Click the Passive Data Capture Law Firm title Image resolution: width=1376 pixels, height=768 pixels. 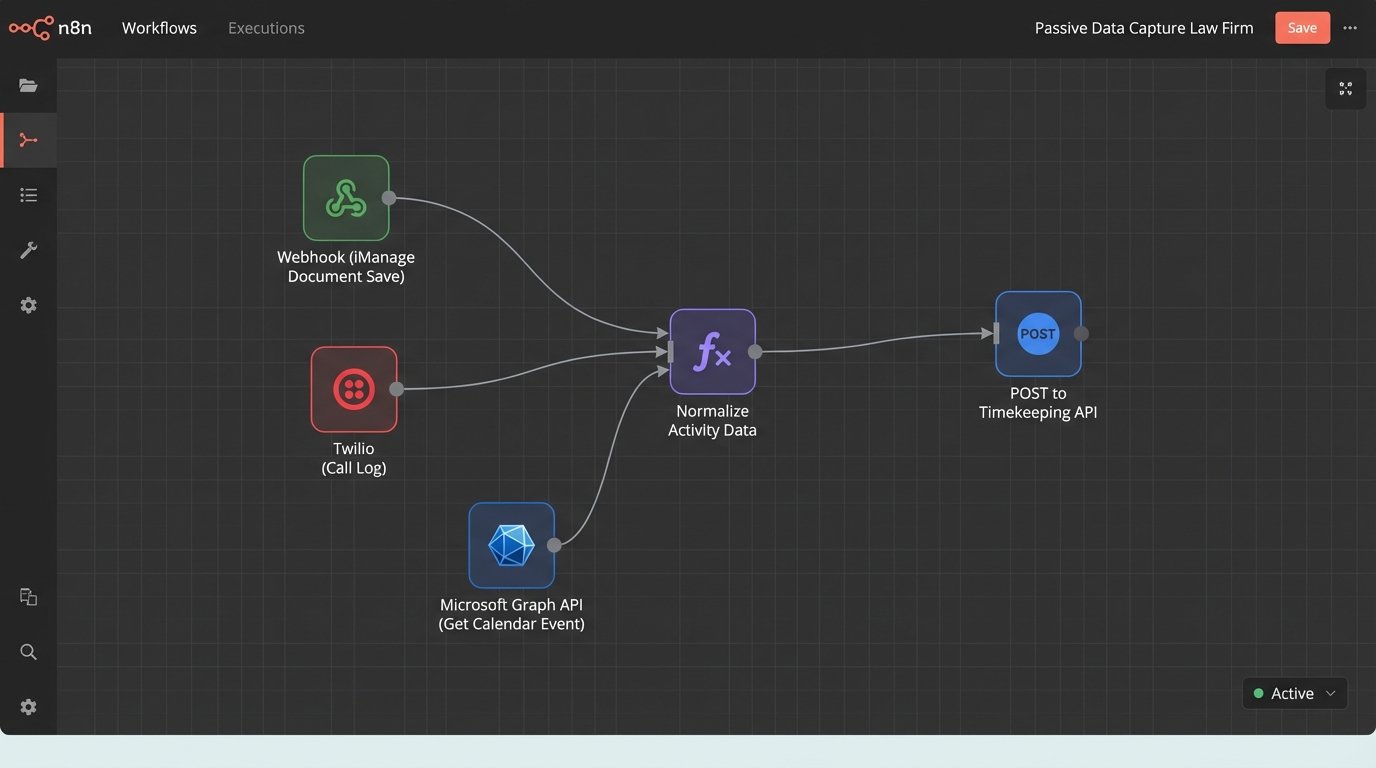click(1143, 28)
